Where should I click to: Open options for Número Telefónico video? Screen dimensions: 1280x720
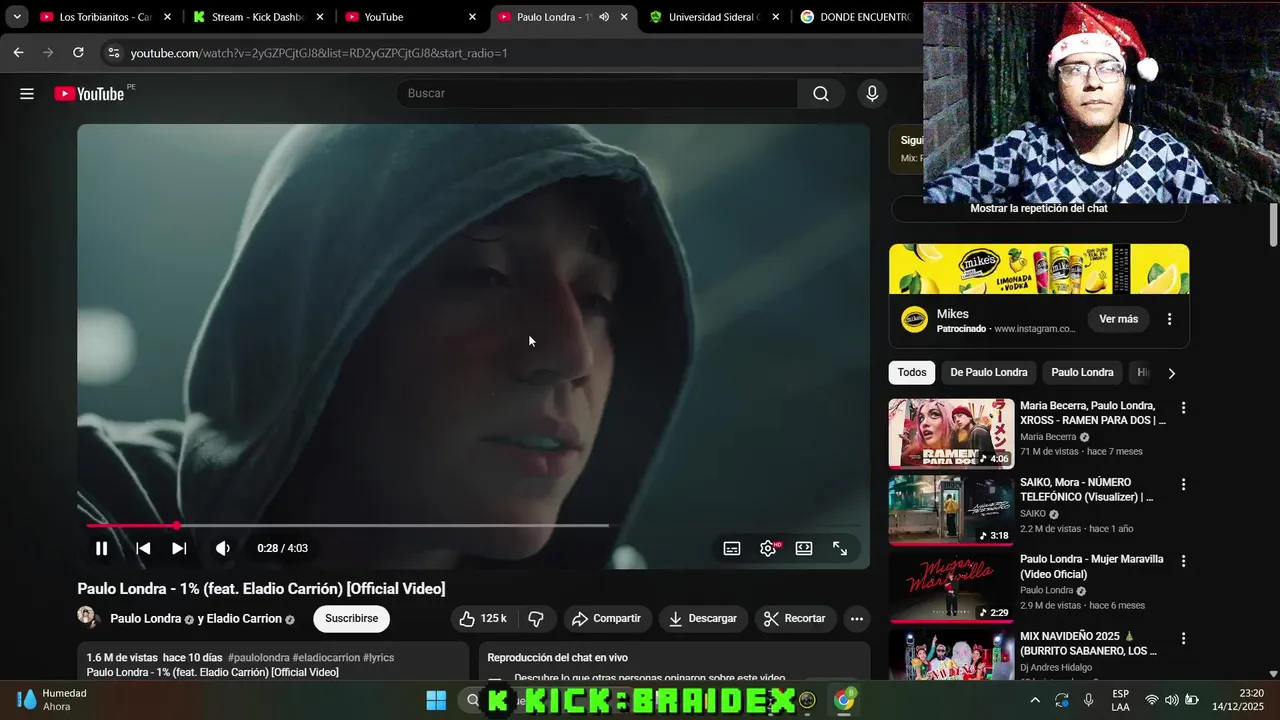coord(1183,485)
